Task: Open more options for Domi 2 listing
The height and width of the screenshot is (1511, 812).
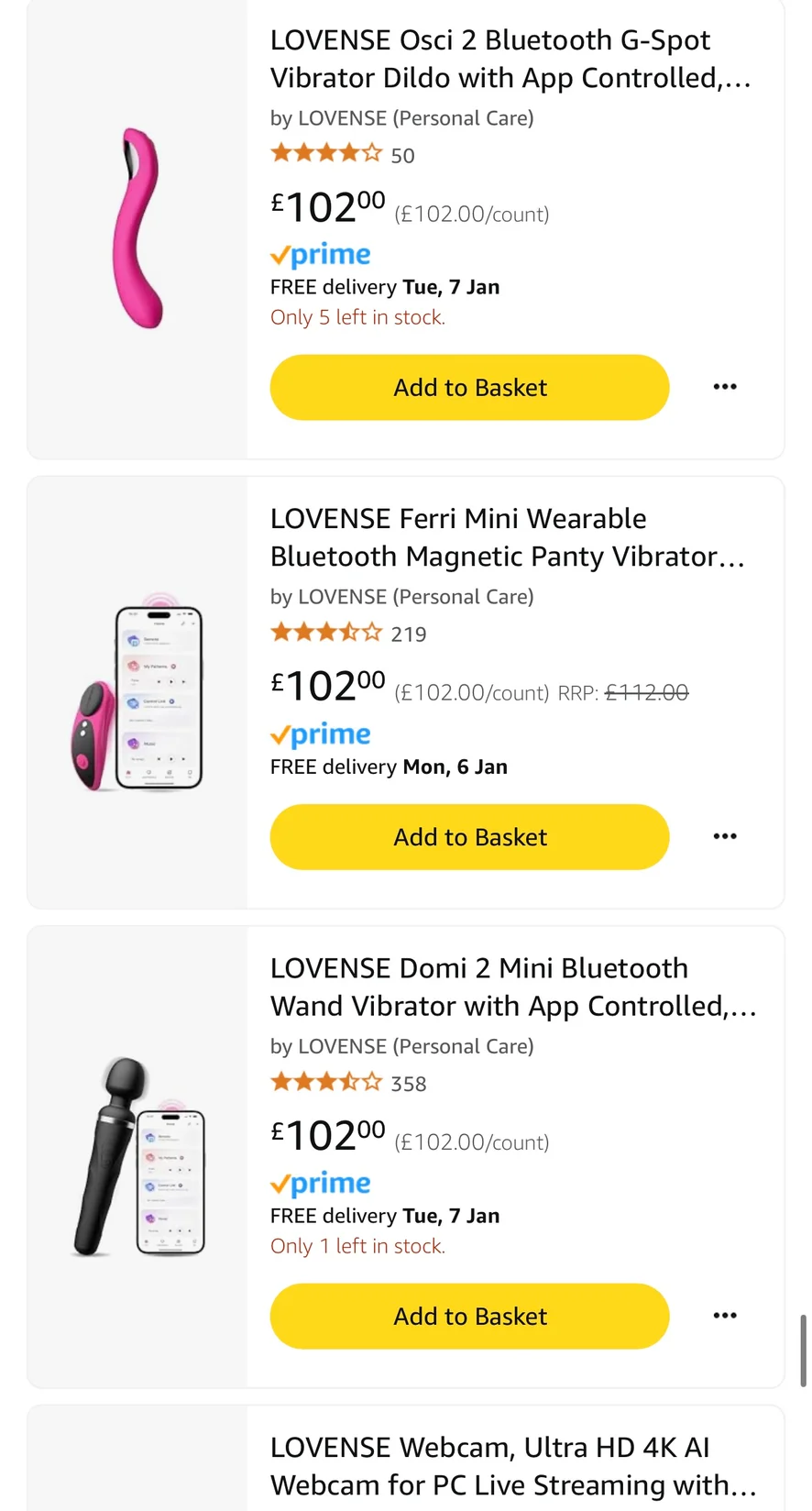Action: point(725,1316)
